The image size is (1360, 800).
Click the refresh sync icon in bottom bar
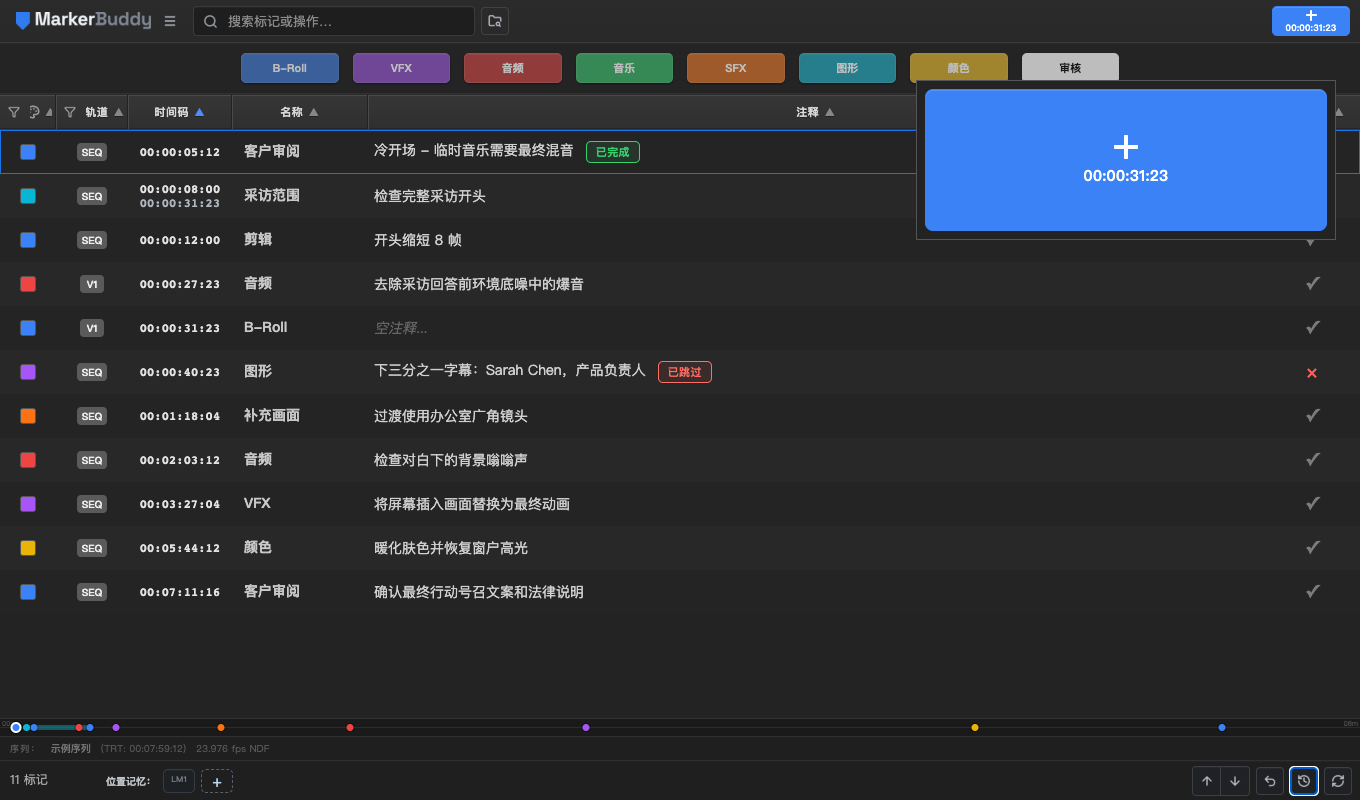(x=1338, y=781)
